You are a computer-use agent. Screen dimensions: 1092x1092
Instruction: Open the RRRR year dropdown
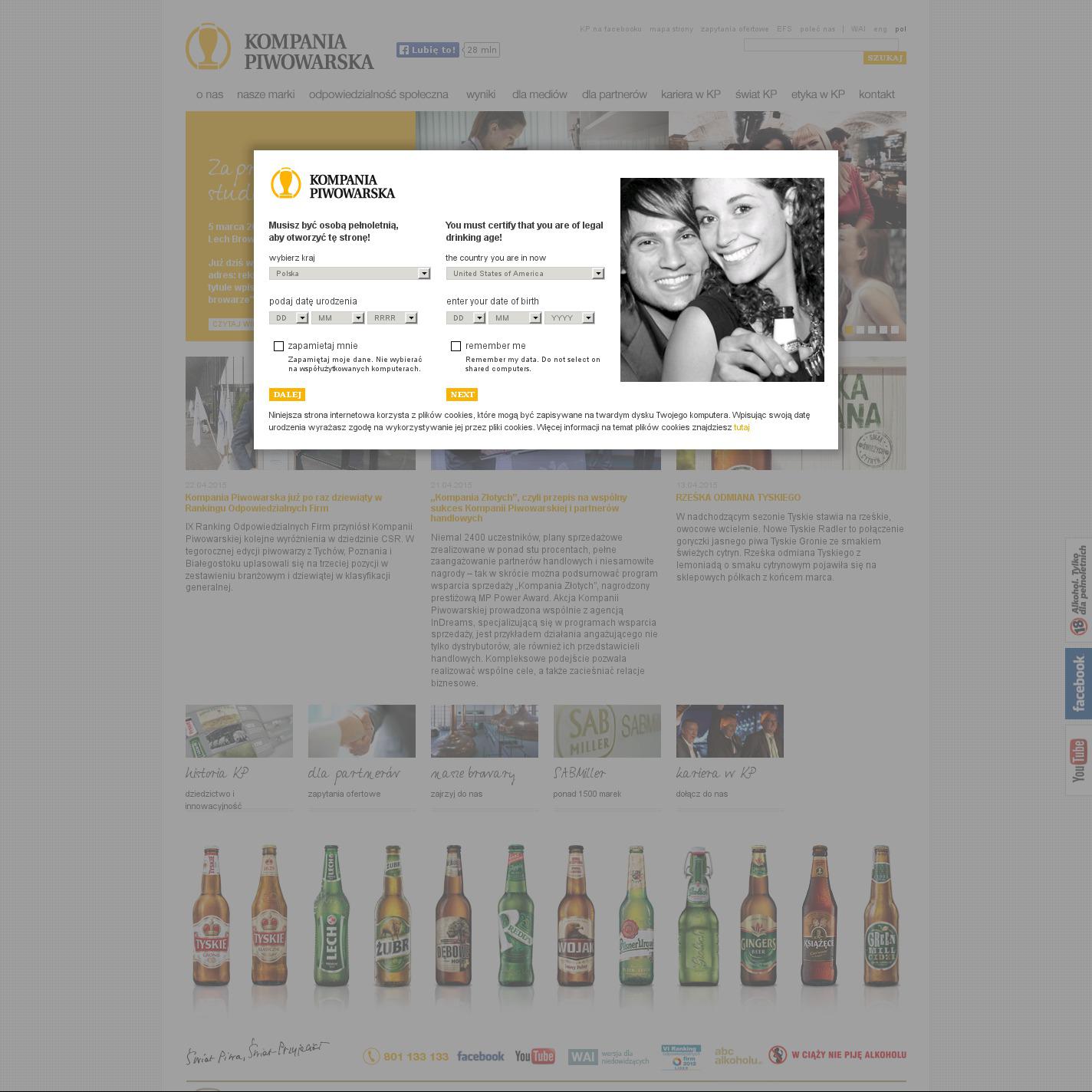click(x=392, y=317)
